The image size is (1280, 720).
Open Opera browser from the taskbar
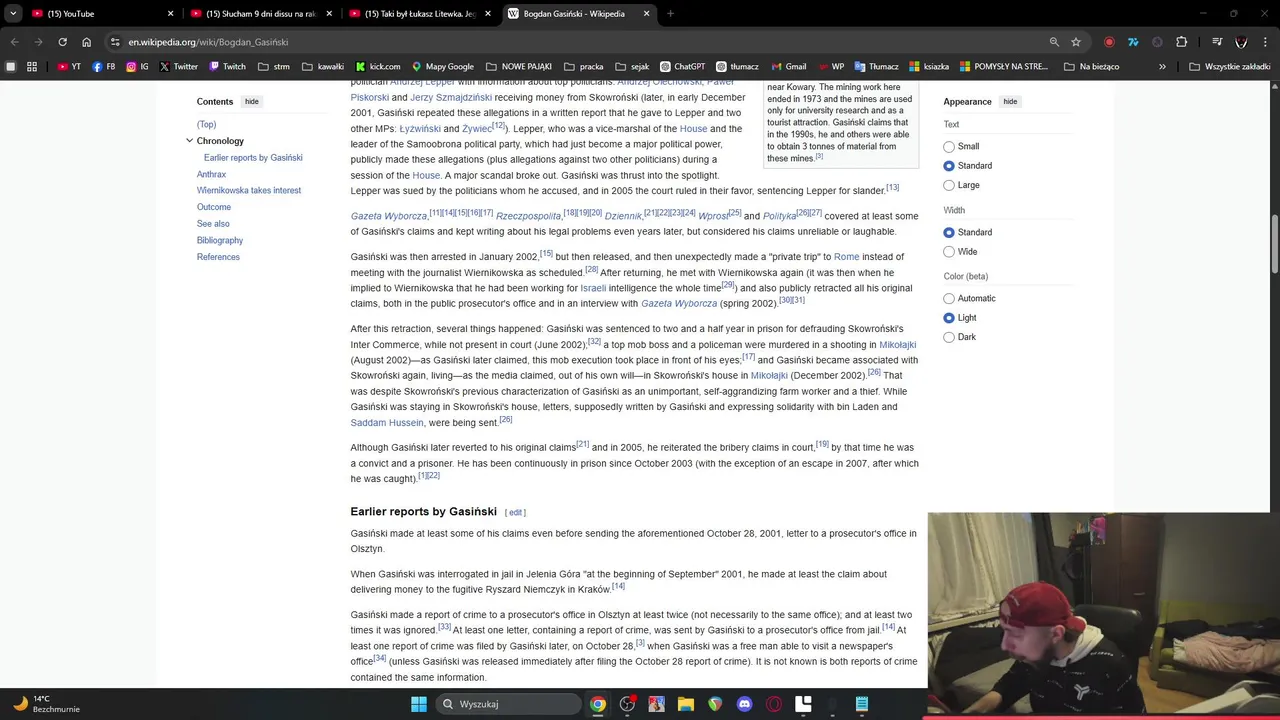click(773, 704)
